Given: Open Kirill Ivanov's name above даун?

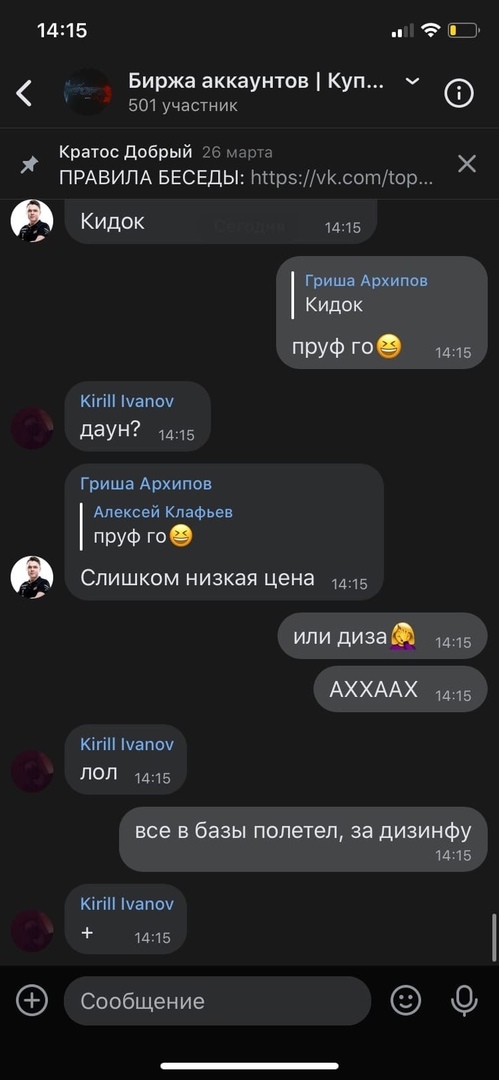Looking at the screenshot, I should coord(127,402).
